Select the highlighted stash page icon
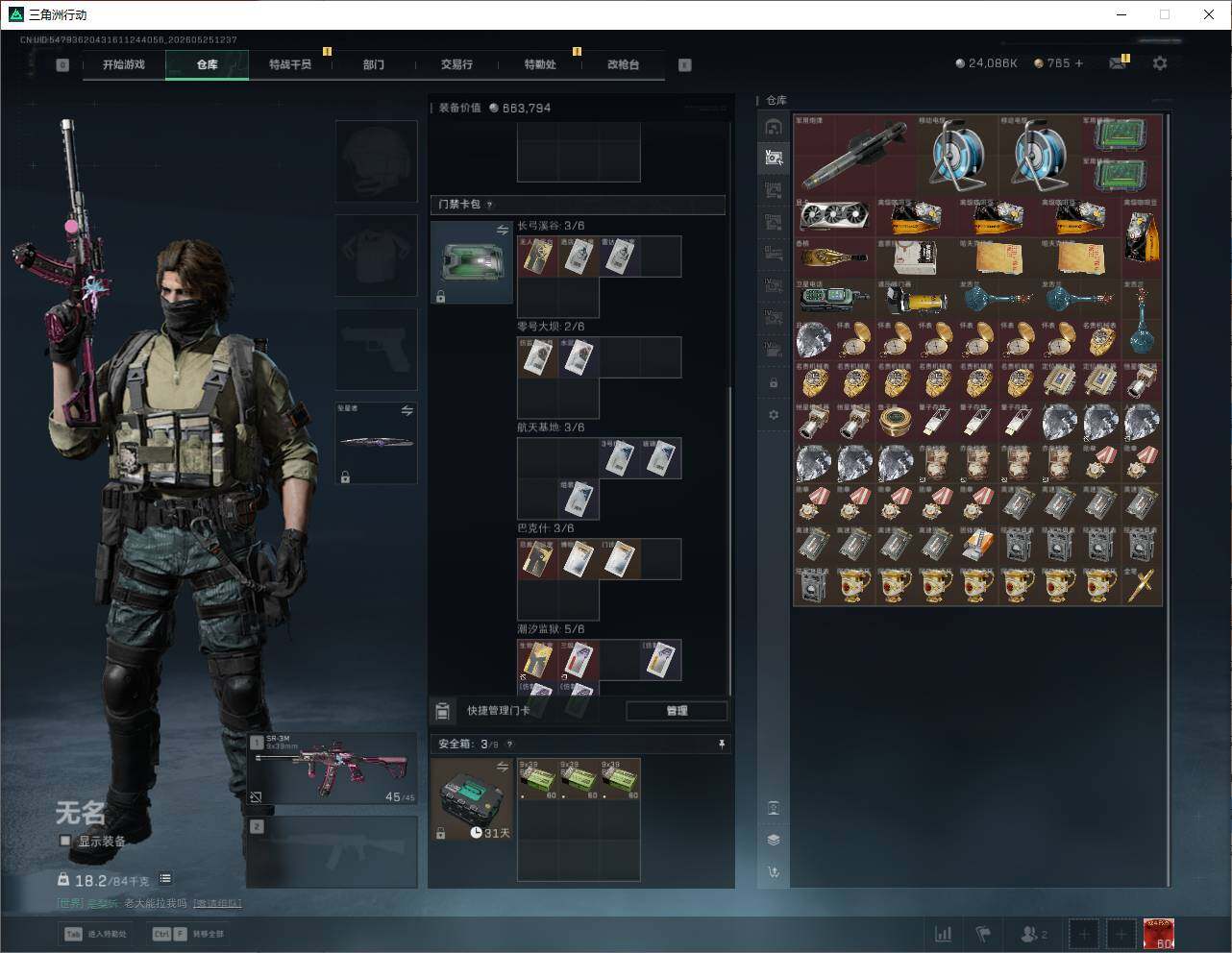1232x953 pixels. click(774, 158)
